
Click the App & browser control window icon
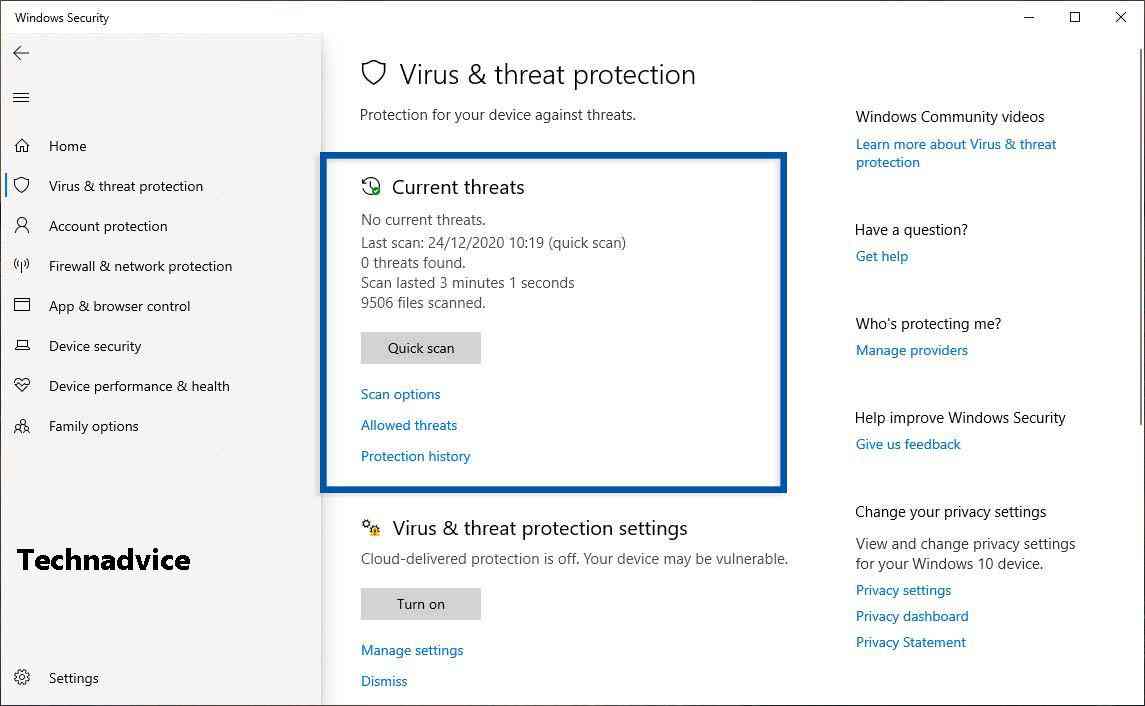click(22, 304)
